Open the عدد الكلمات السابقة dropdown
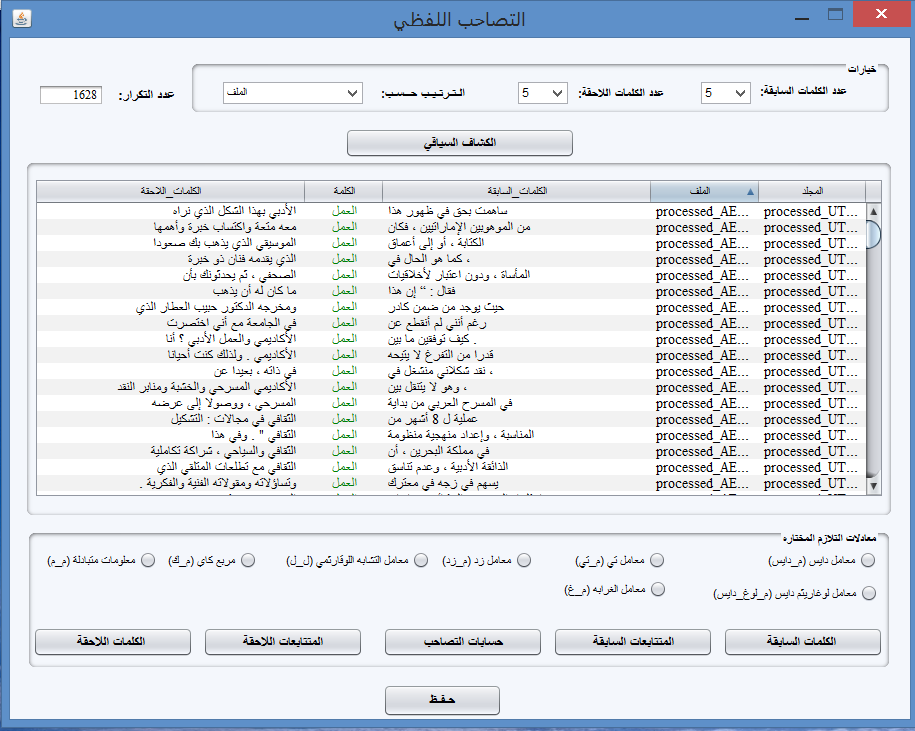 tap(725, 93)
